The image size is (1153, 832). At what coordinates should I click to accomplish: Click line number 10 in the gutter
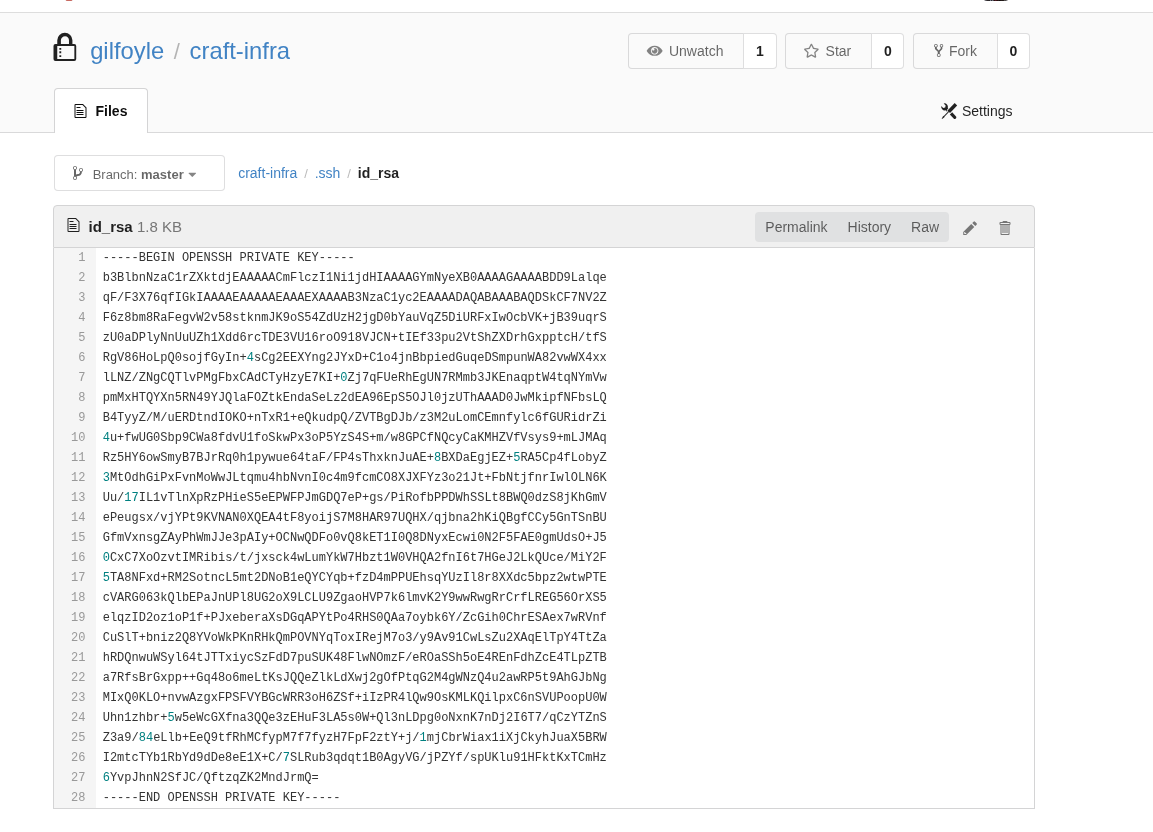(78, 437)
